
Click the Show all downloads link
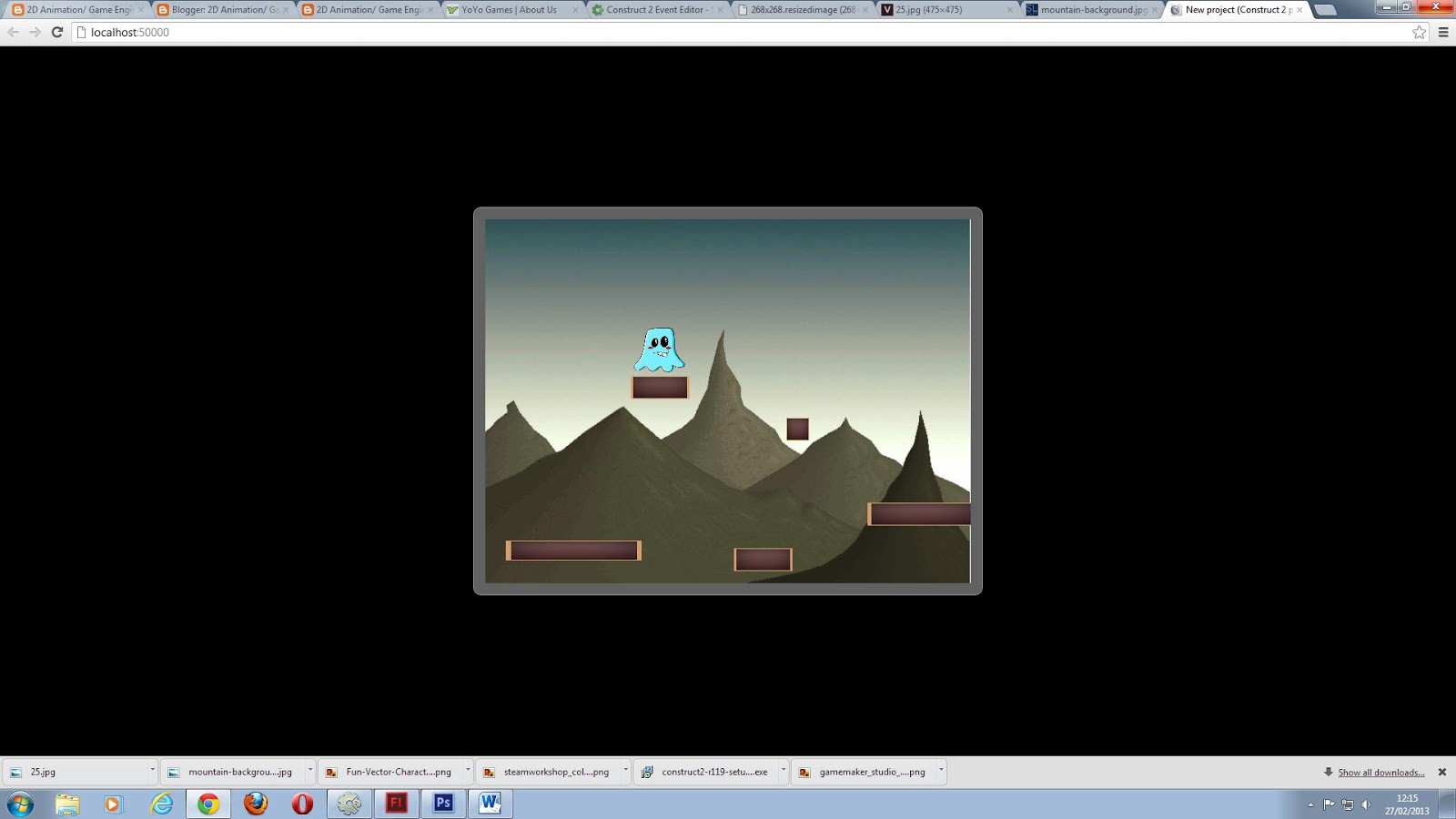(x=1381, y=771)
